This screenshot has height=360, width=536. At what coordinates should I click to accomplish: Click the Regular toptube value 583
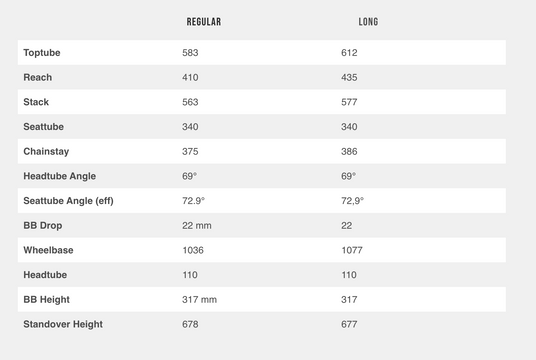pyautogui.click(x=190, y=53)
